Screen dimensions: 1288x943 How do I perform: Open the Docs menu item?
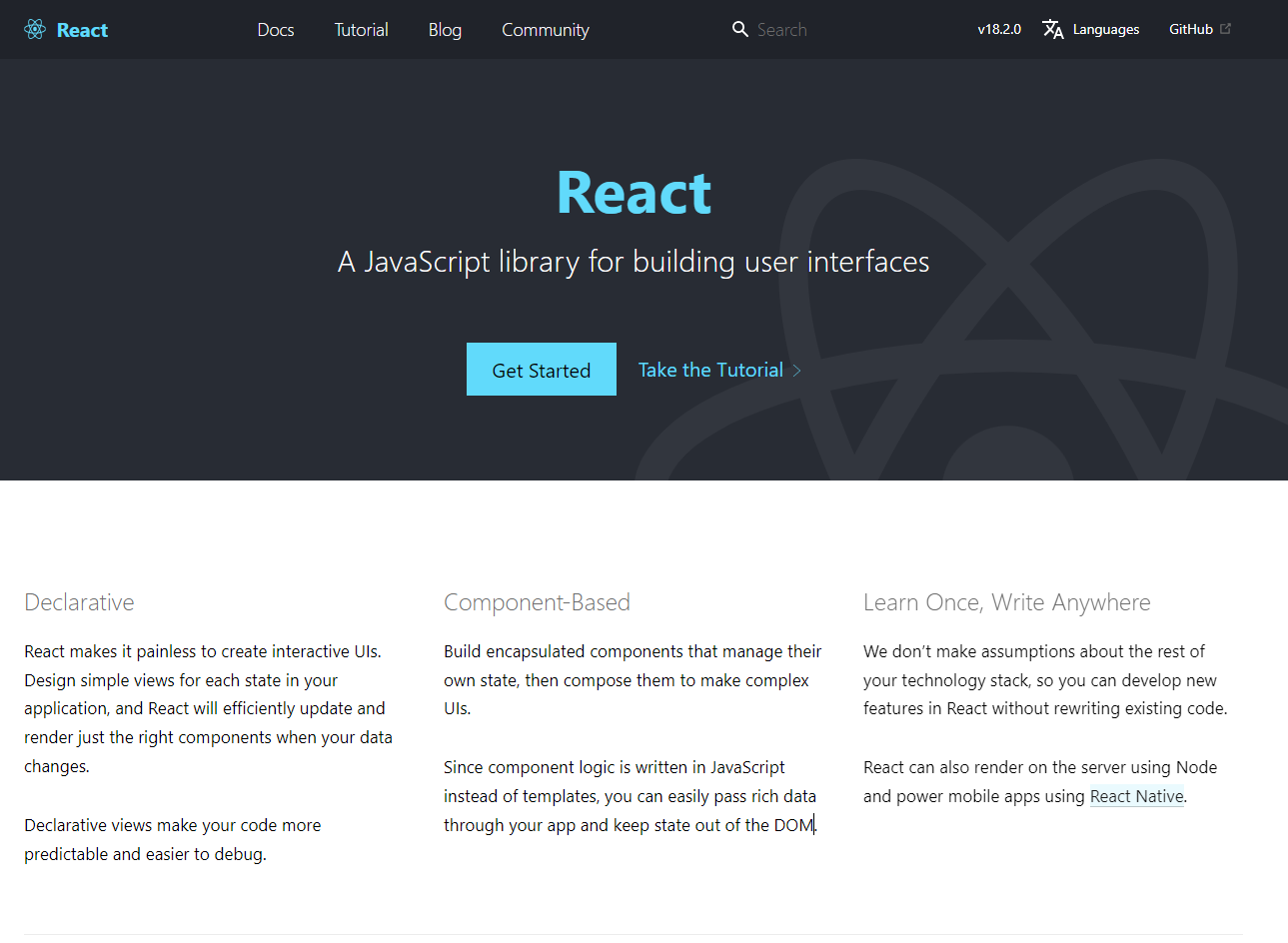(x=276, y=30)
